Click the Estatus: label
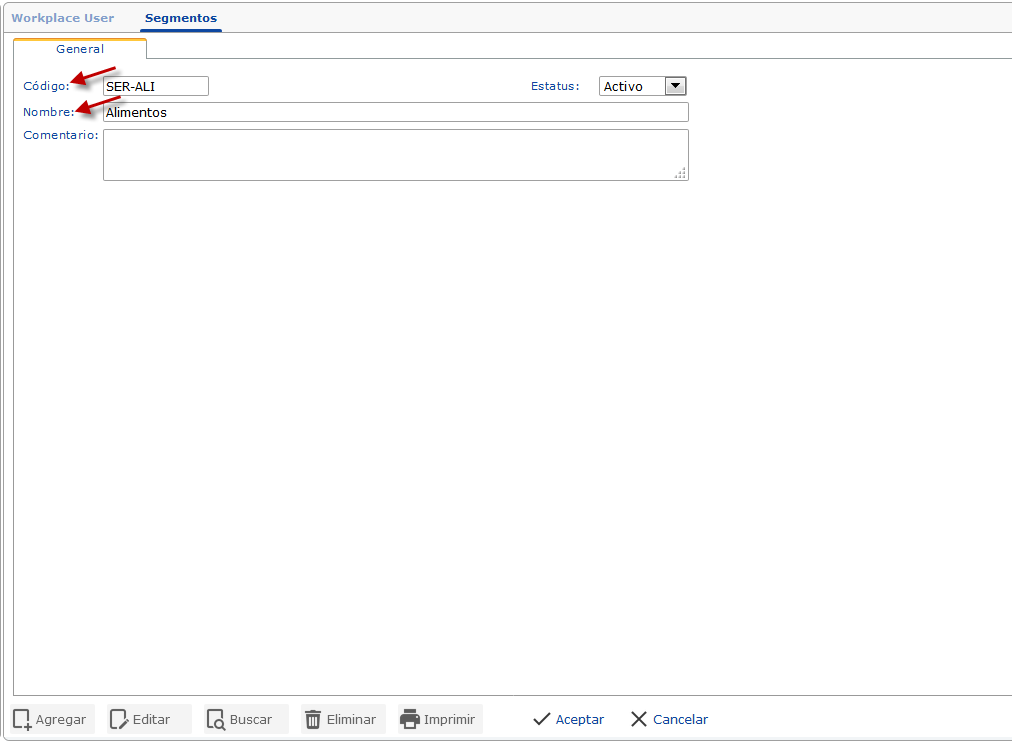1012x743 pixels. (555, 86)
